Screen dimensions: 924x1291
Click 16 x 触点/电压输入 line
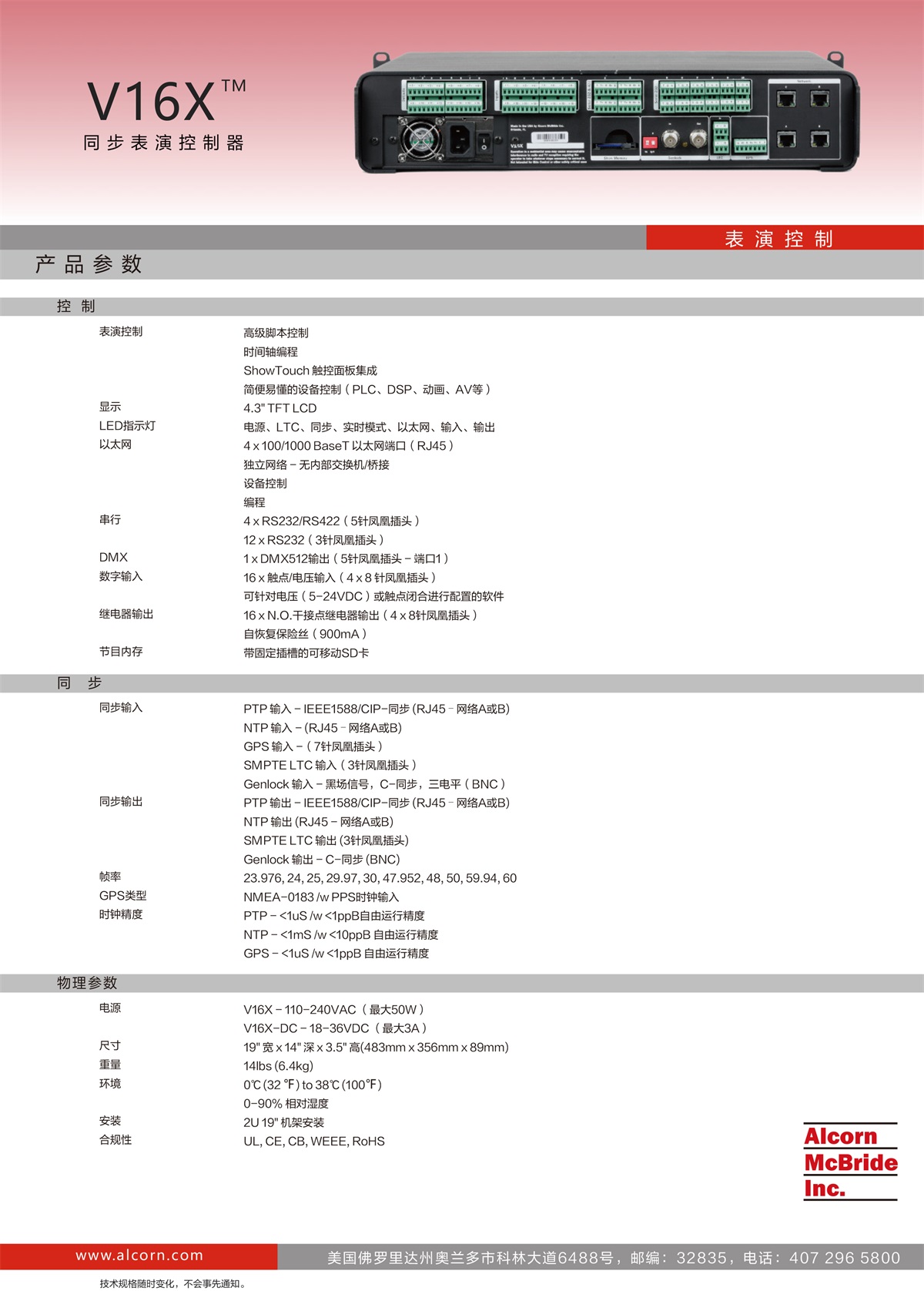tap(340, 578)
